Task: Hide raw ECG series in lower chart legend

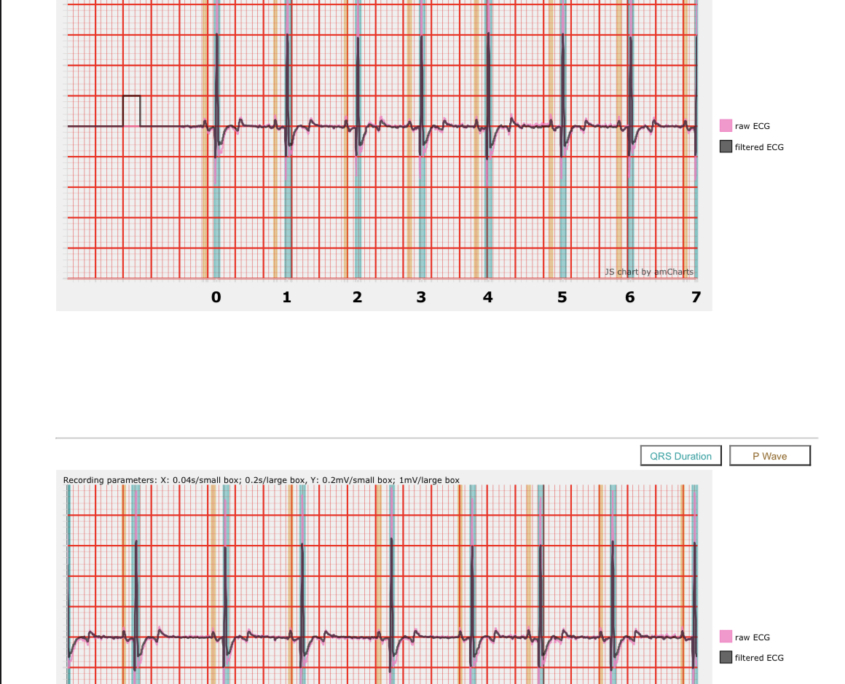Action: (751, 637)
